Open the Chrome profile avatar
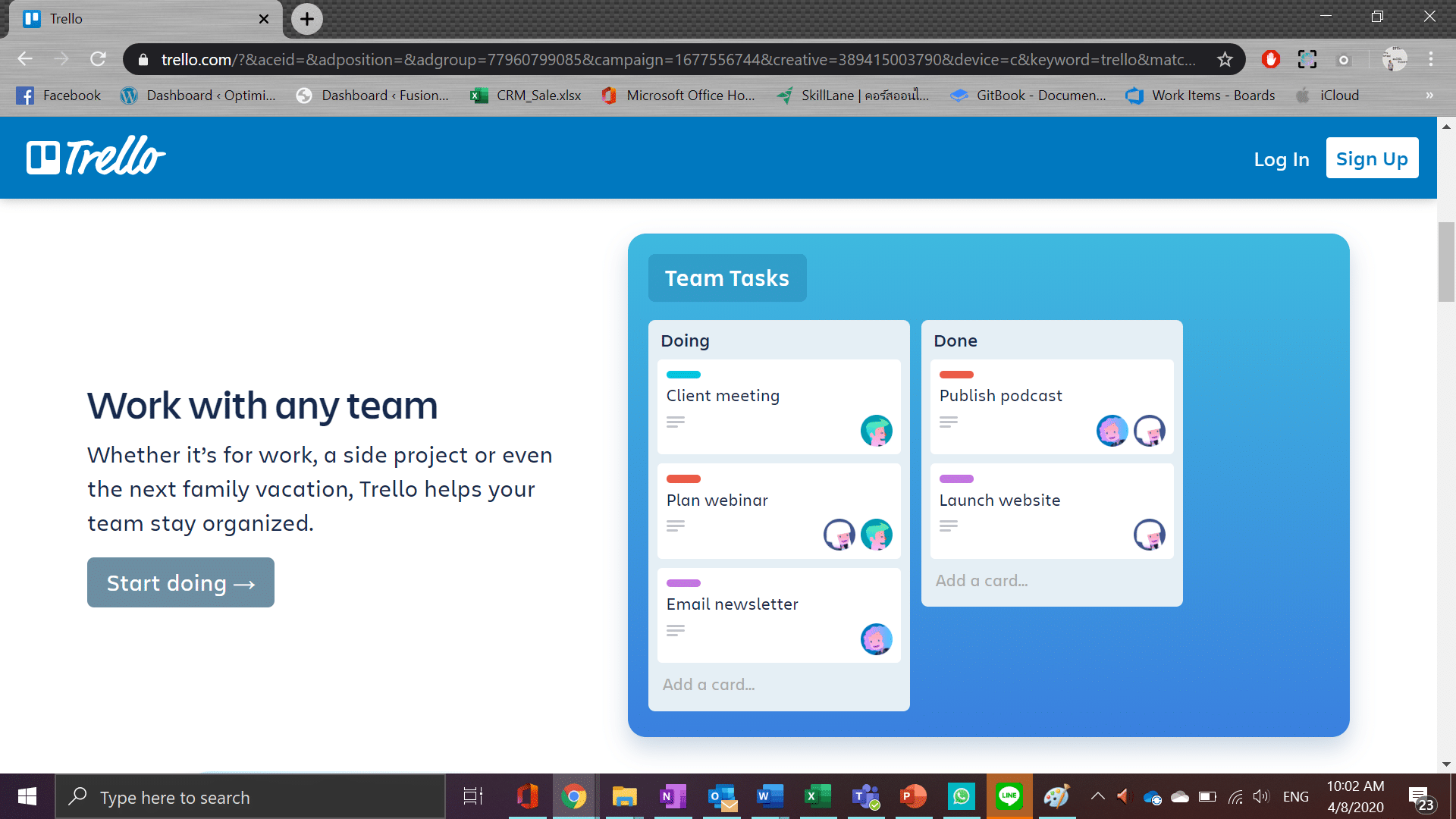Image resolution: width=1456 pixels, height=819 pixels. (x=1395, y=59)
